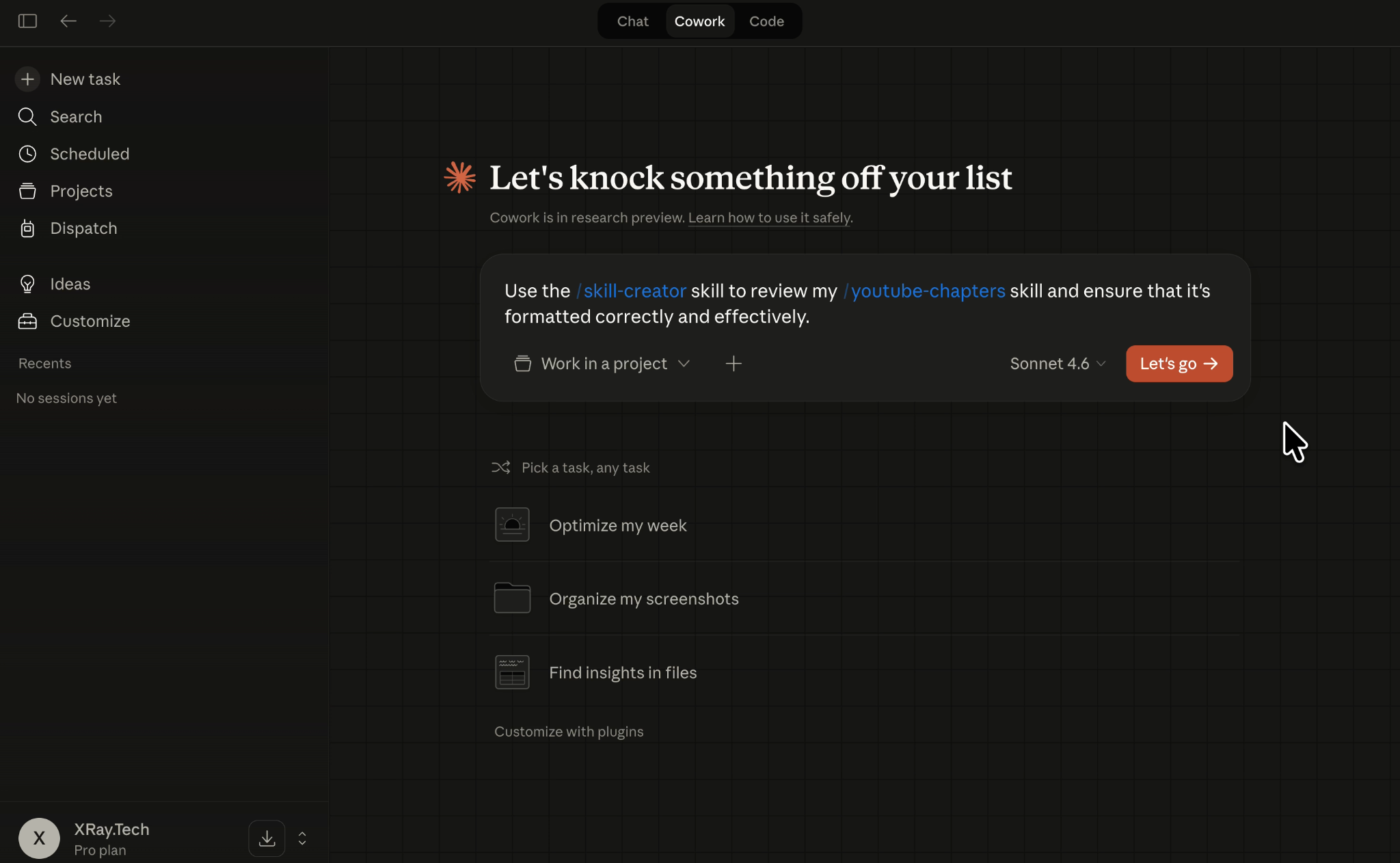The image size is (1400, 863).
Task: Click the plus icon to attach files
Action: [x=732, y=363]
